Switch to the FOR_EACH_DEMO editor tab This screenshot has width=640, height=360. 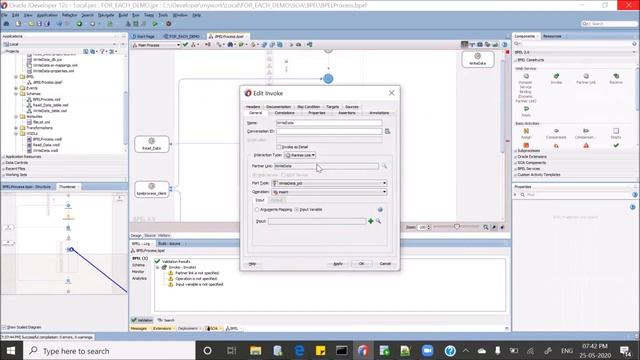coord(182,37)
